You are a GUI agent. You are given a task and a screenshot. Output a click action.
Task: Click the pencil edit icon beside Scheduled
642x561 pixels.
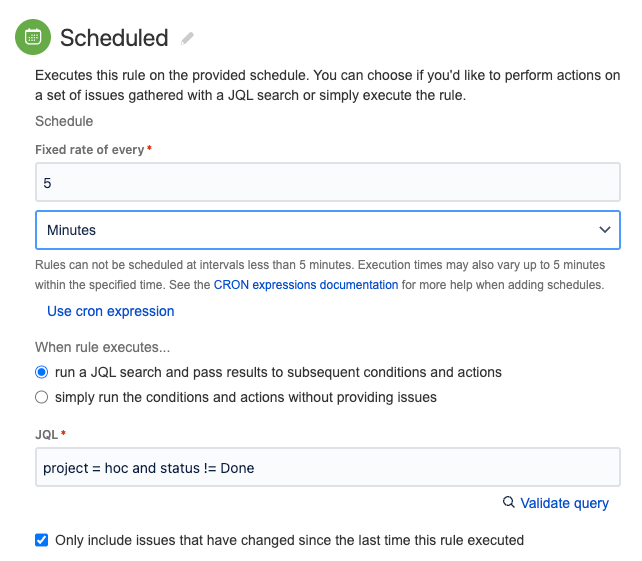[x=187, y=38]
